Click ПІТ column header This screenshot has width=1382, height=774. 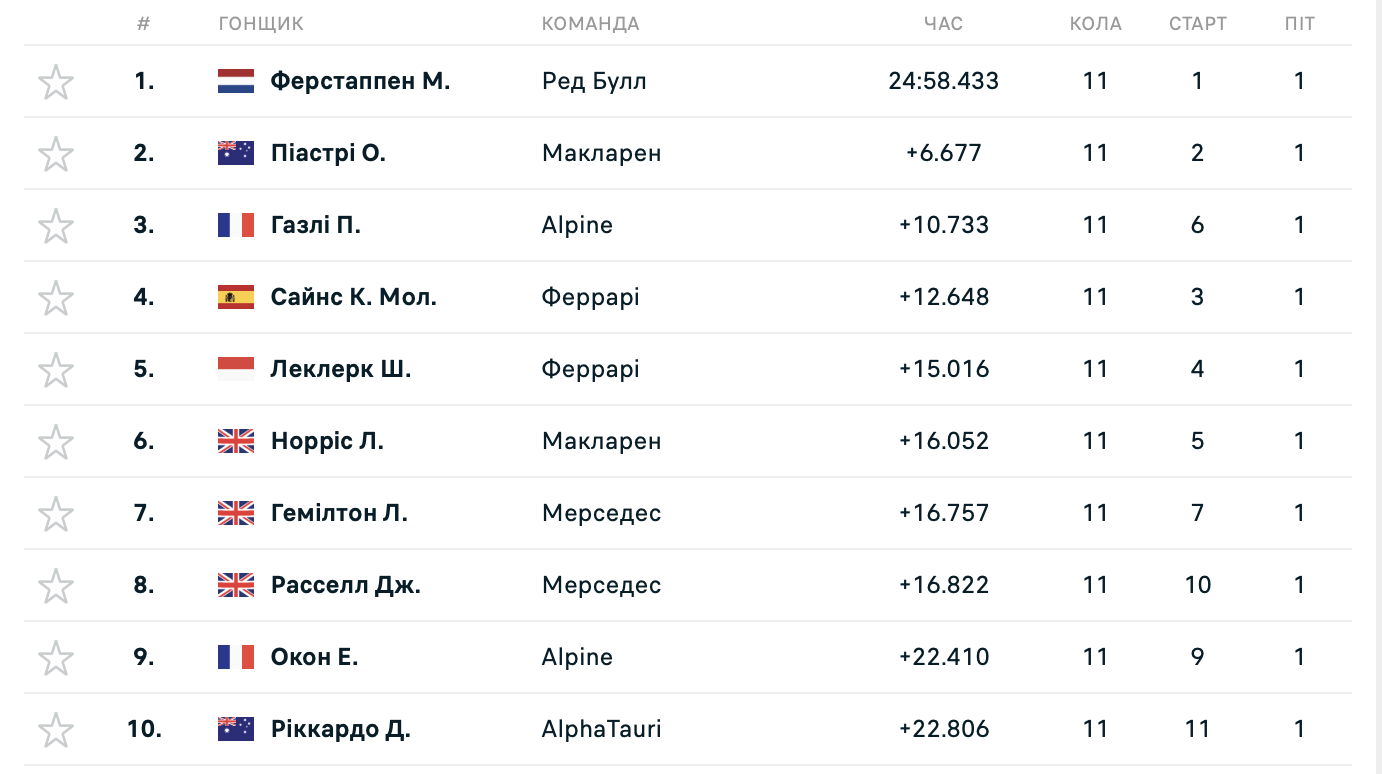point(1300,23)
